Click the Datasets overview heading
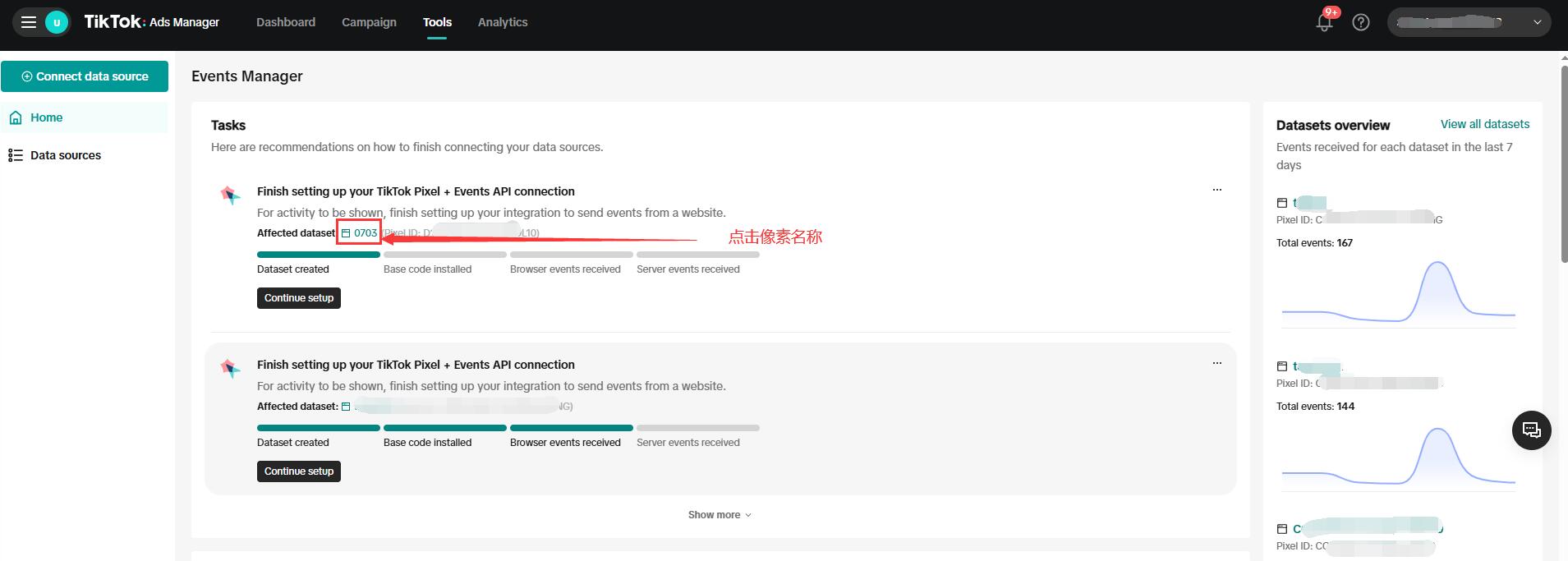The width and height of the screenshot is (1568, 561). pyautogui.click(x=1333, y=126)
